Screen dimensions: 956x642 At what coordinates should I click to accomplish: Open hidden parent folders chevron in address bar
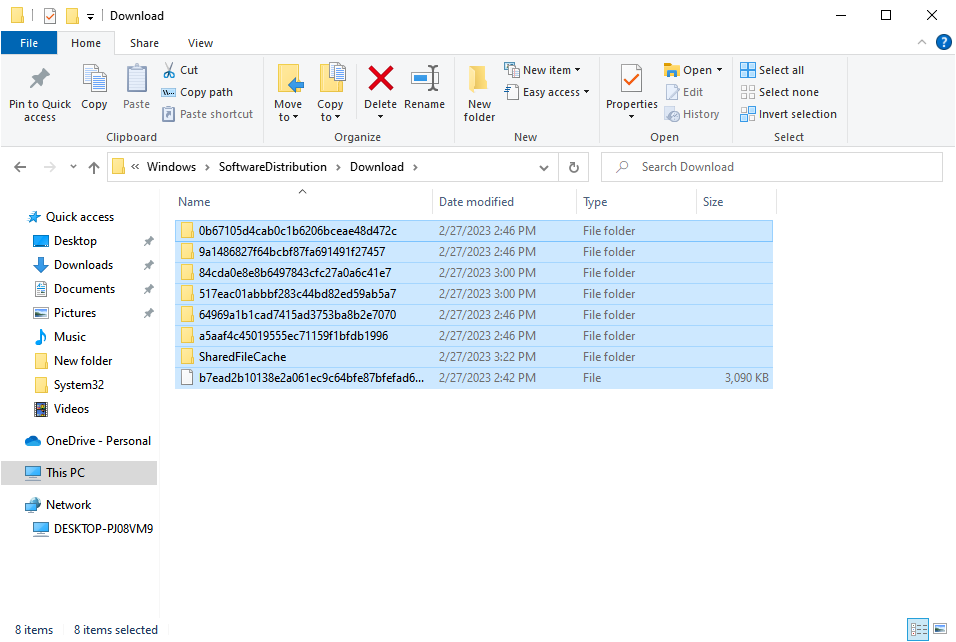[135, 167]
